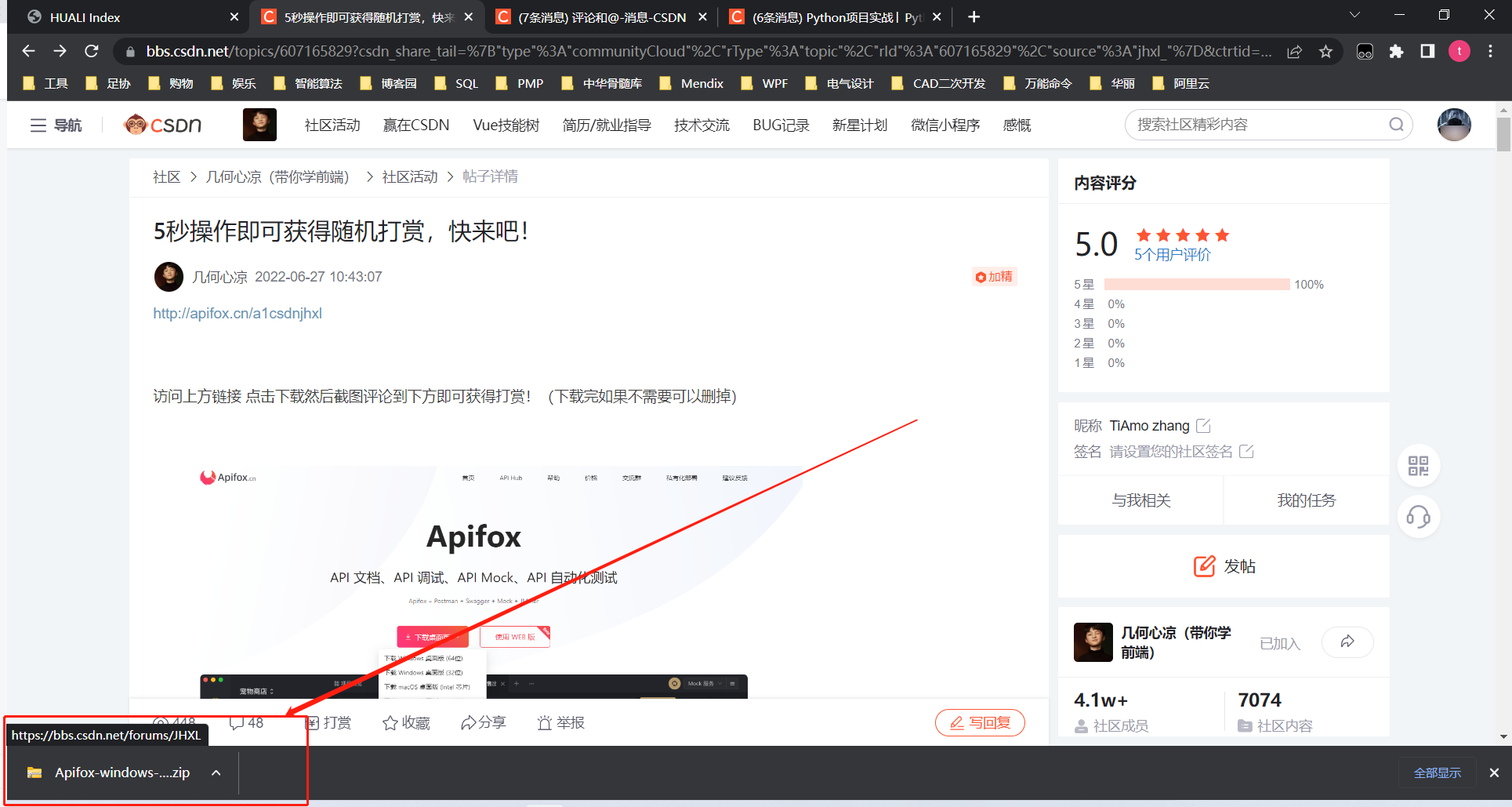Switch to the Python项目实战 tab

[835, 17]
